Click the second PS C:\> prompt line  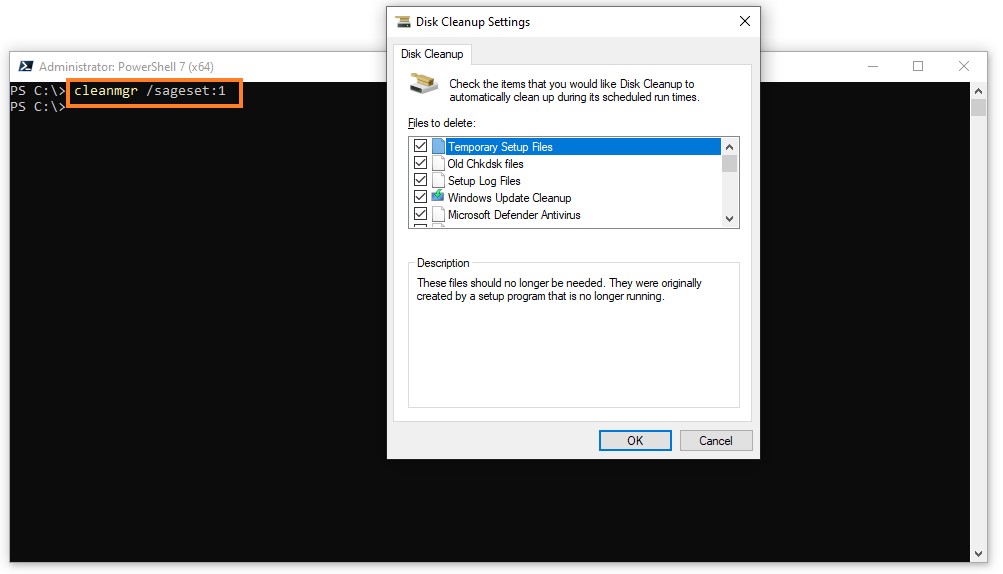[x=38, y=107]
